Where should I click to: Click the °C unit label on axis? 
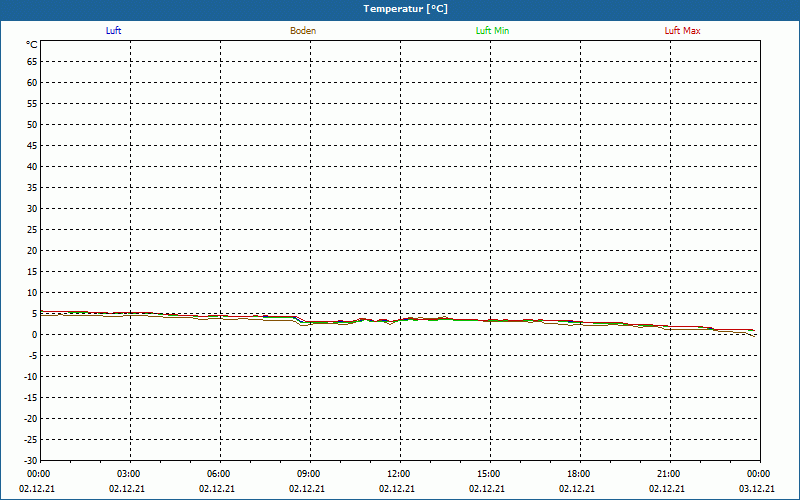[x=32, y=45]
